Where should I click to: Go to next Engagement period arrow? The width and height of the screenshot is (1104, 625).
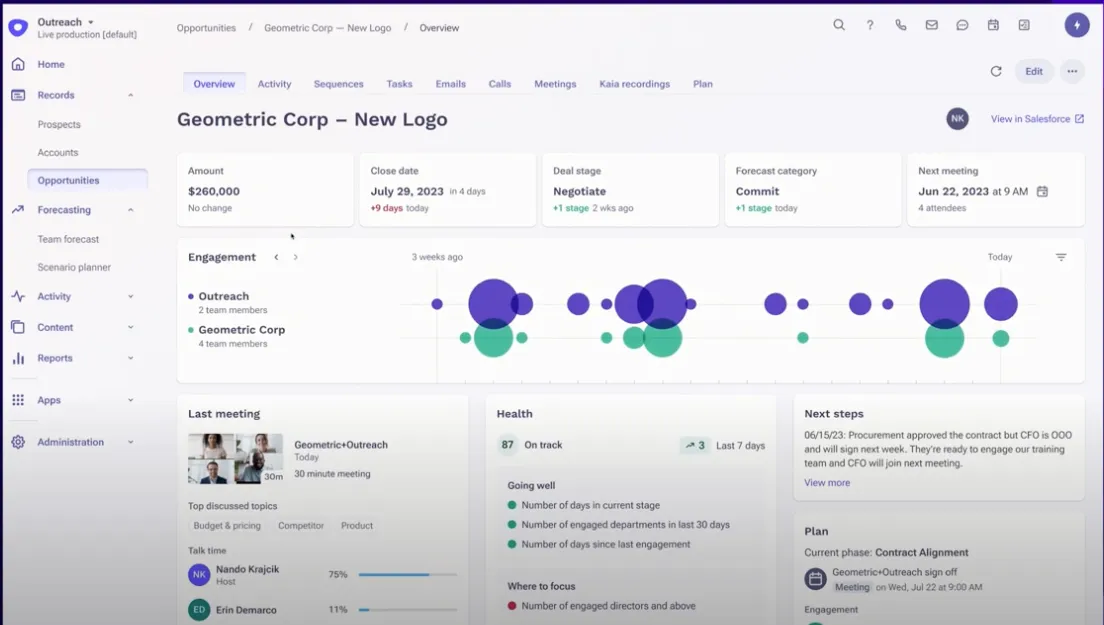296,257
